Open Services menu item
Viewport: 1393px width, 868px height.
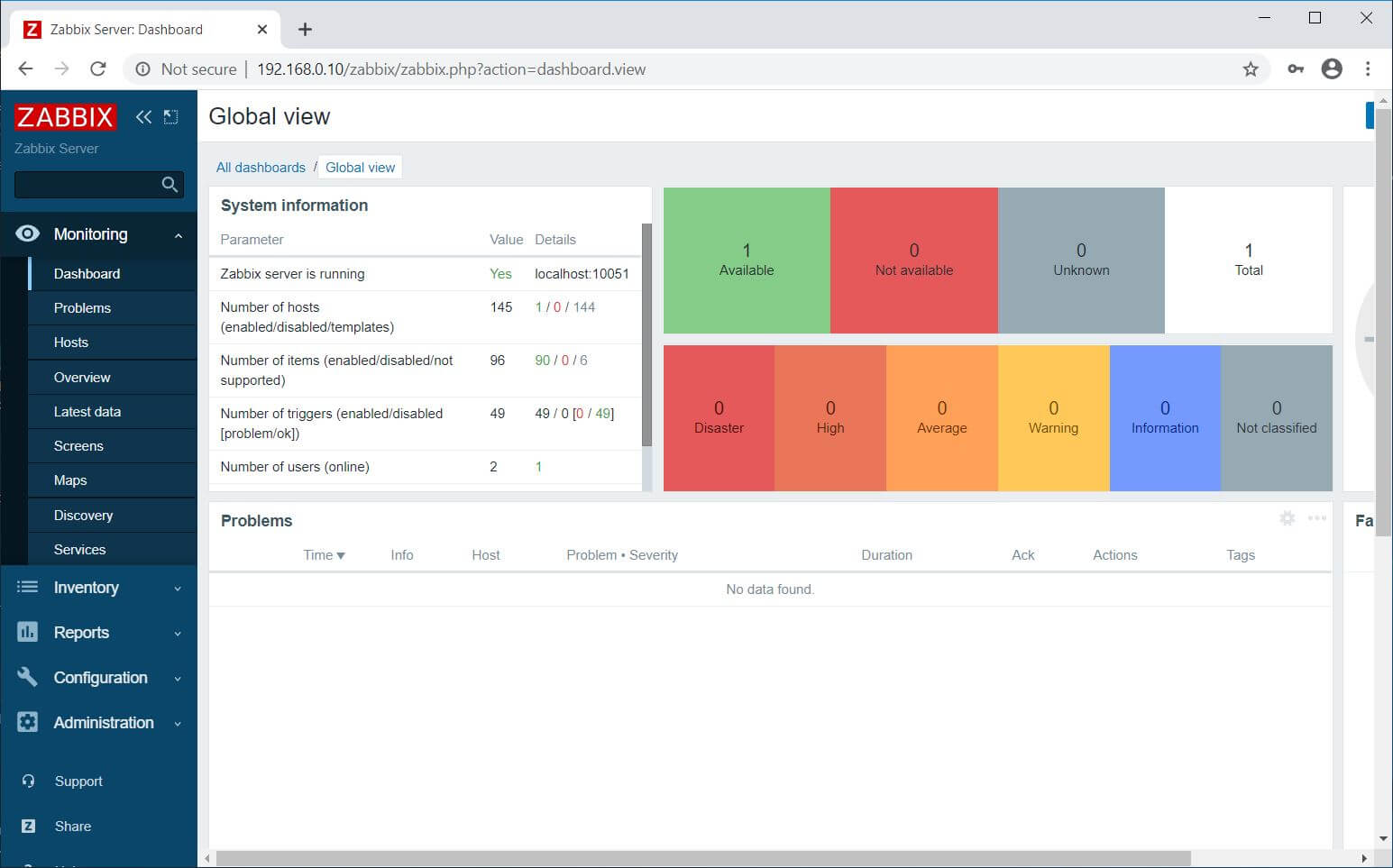113,550
